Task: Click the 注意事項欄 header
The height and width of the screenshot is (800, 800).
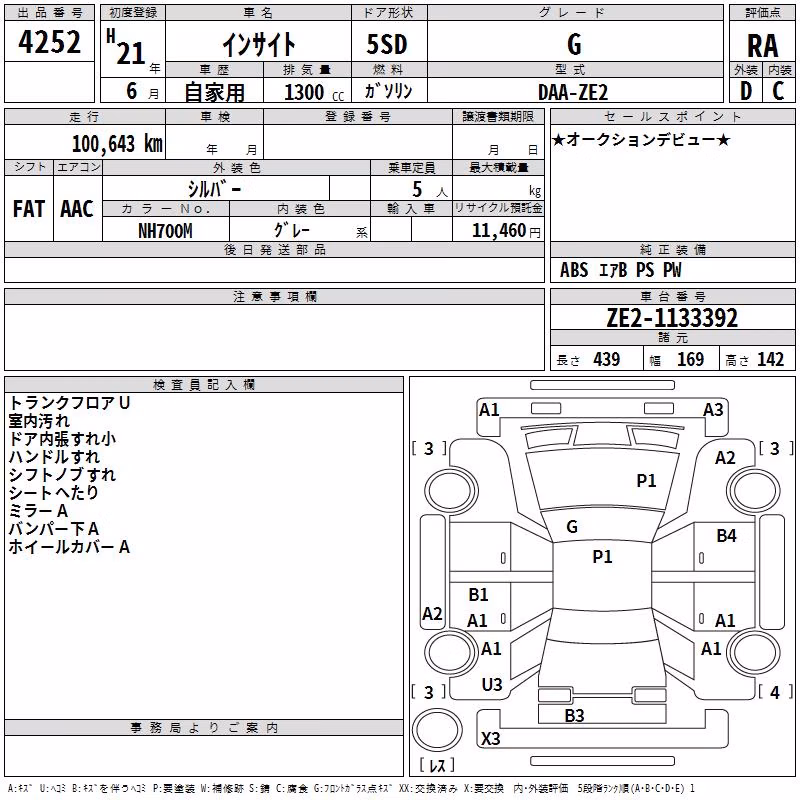Action: point(274,296)
